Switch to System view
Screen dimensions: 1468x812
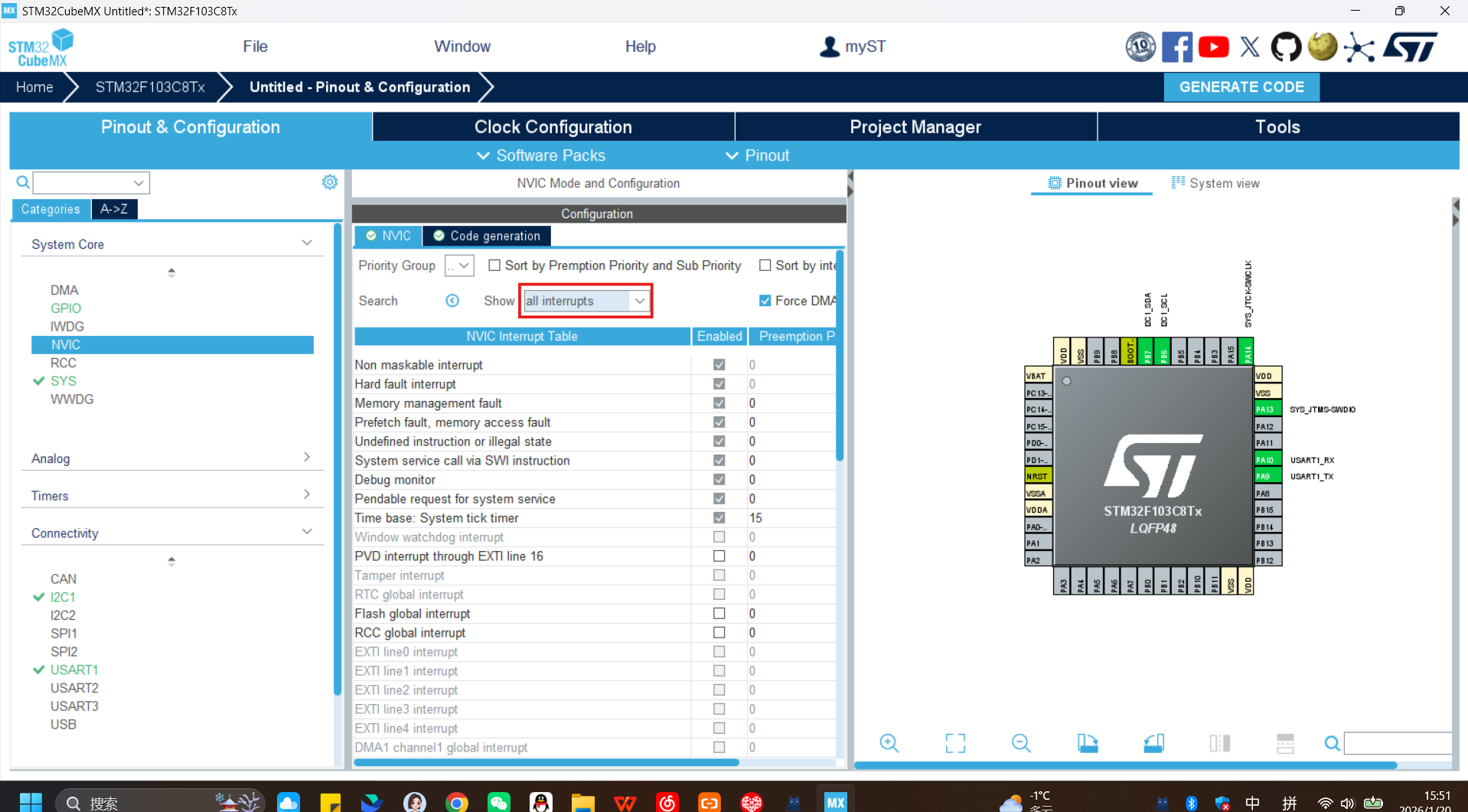coord(1215,183)
